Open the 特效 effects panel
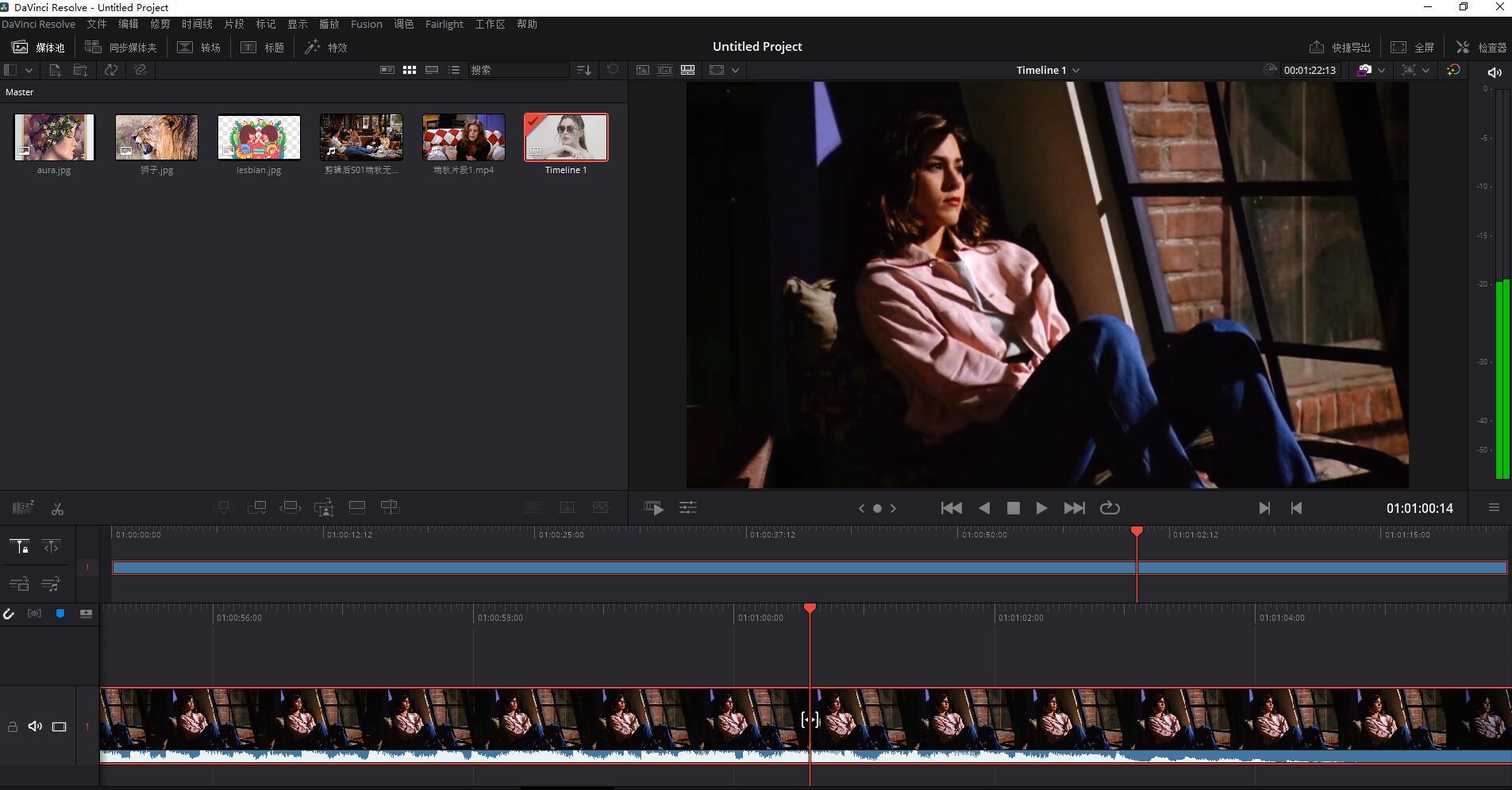Viewport: 1512px width, 790px height. 326,48
